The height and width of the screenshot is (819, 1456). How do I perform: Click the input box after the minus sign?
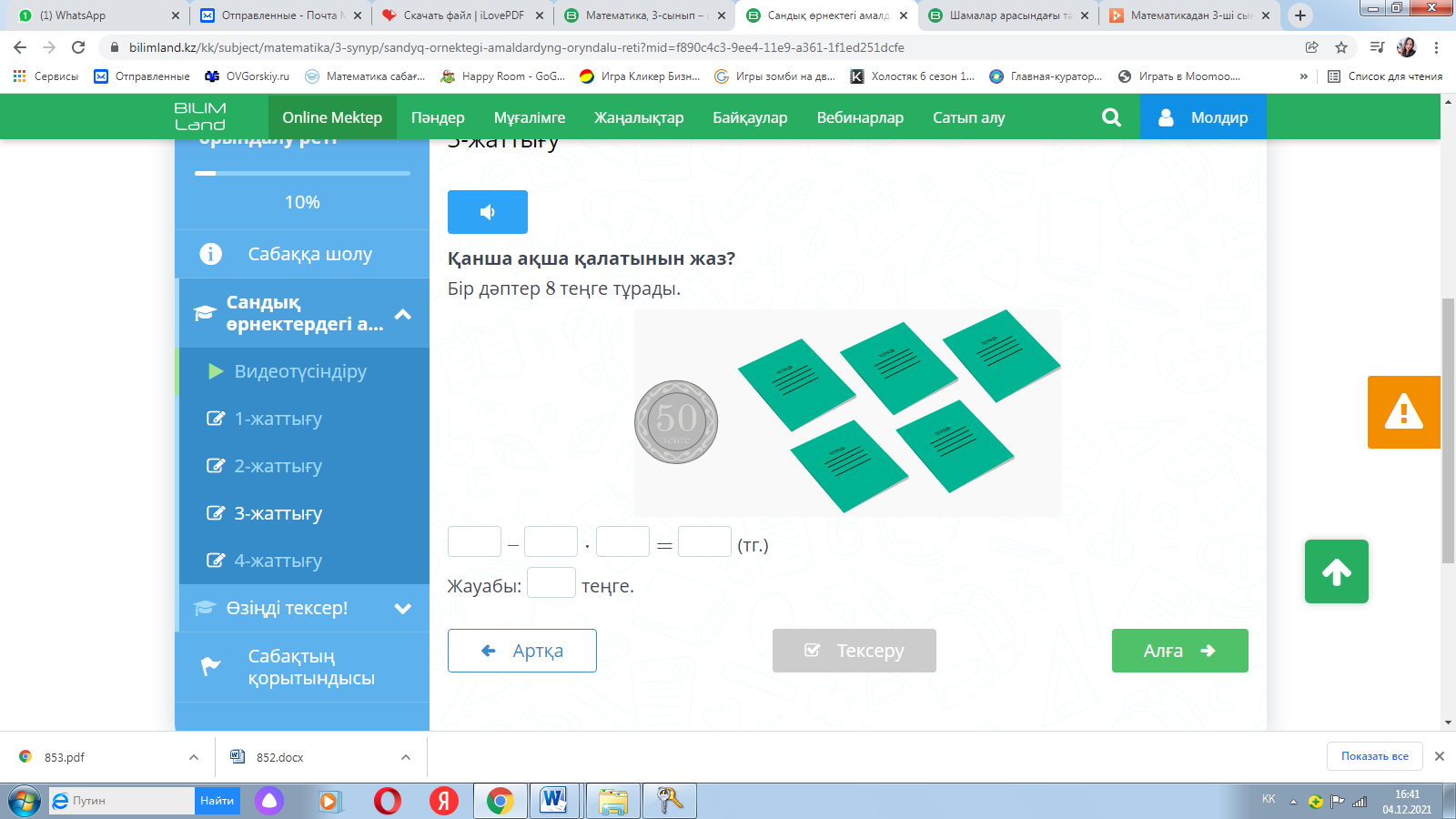[x=551, y=541]
